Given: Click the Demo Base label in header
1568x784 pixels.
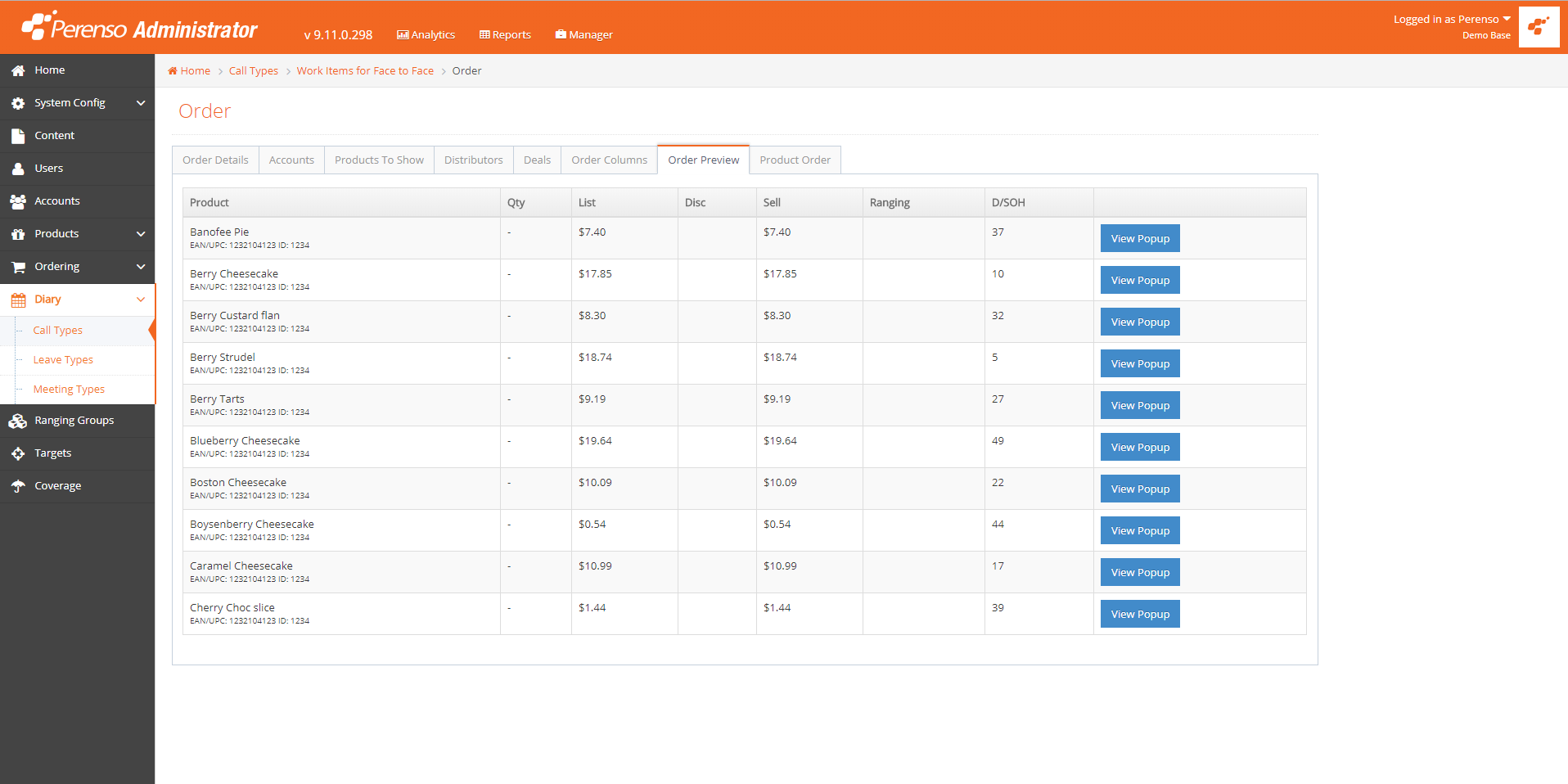Looking at the screenshot, I should click(x=1486, y=35).
